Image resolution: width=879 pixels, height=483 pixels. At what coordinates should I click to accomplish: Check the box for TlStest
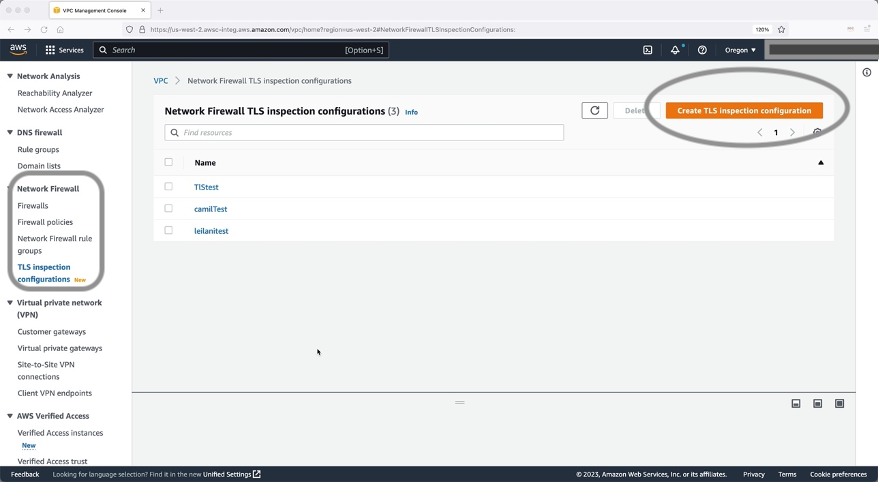[169, 186]
